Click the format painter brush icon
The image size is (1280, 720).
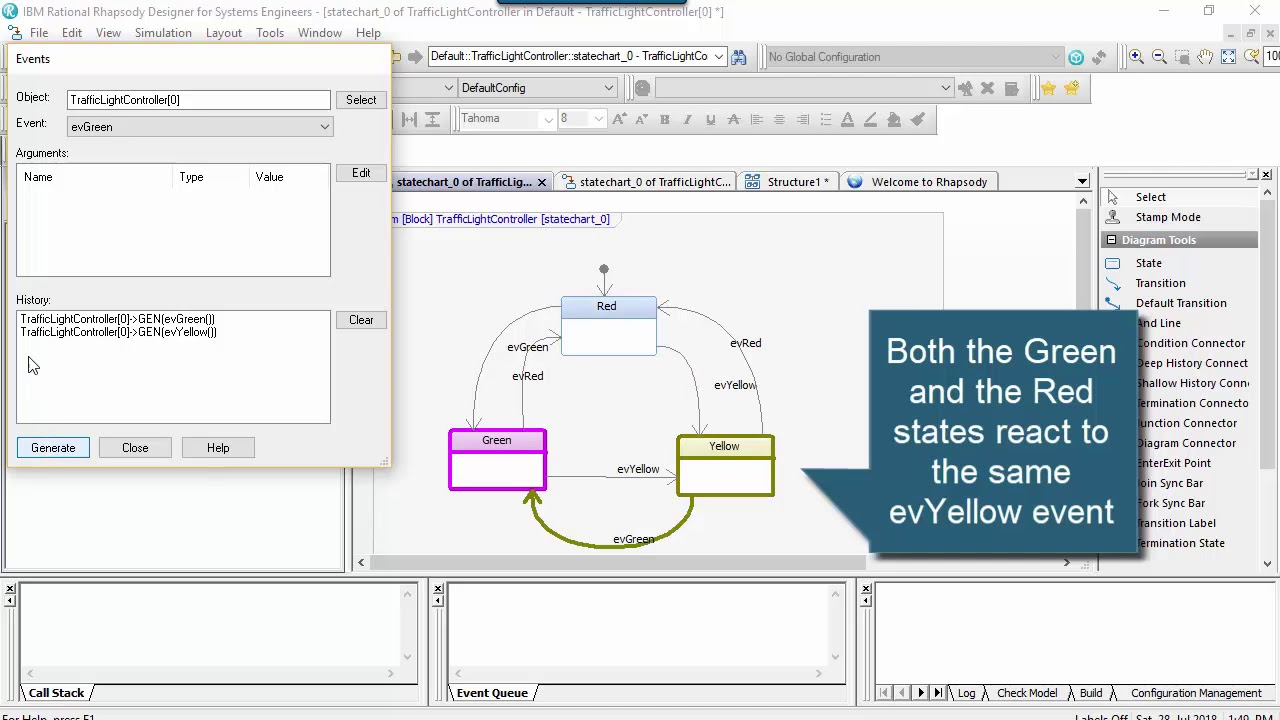pyautogui.click(x=918, y=119)
